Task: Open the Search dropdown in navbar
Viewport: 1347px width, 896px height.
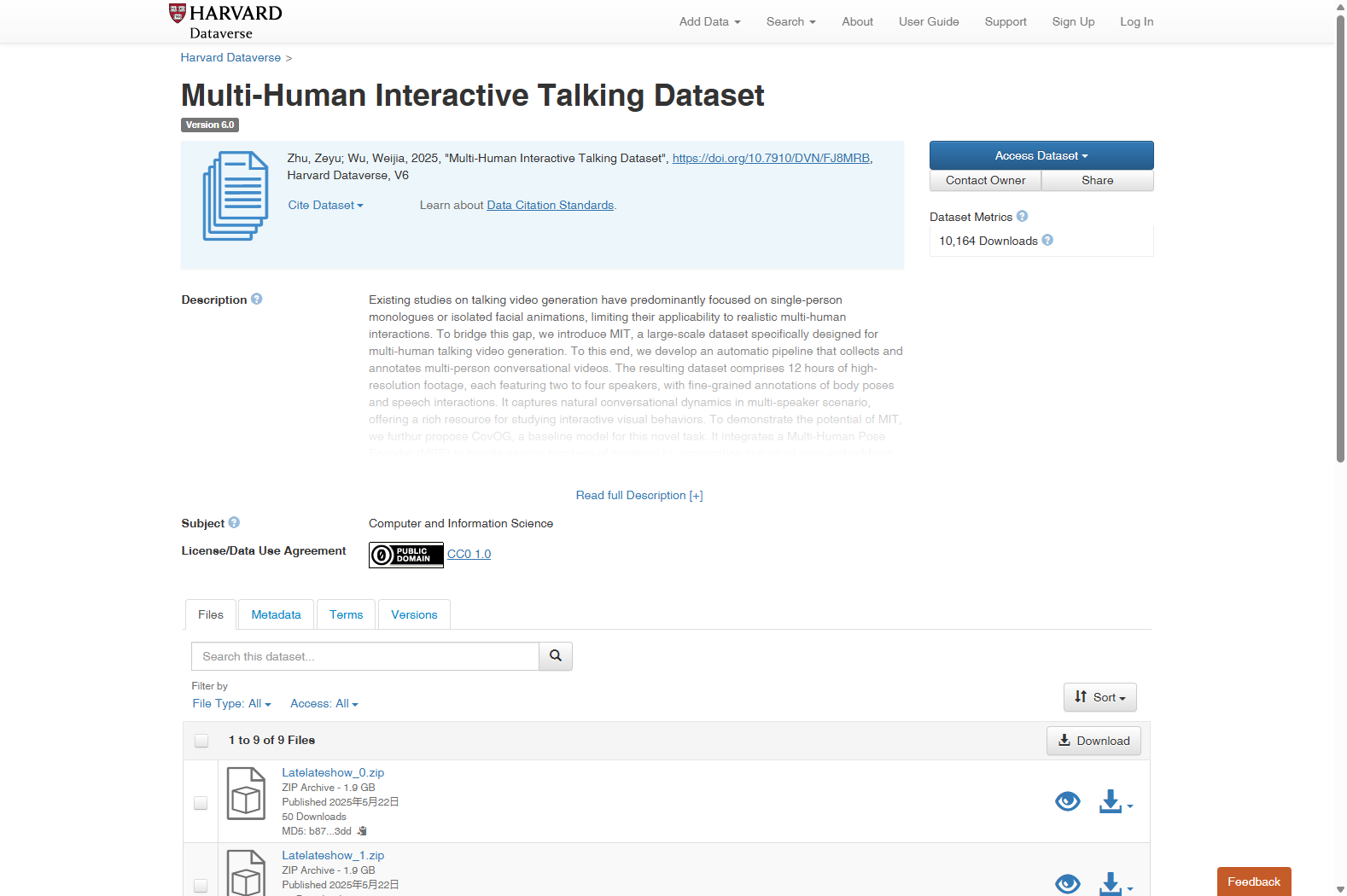Action: click(x=791, y=22)
